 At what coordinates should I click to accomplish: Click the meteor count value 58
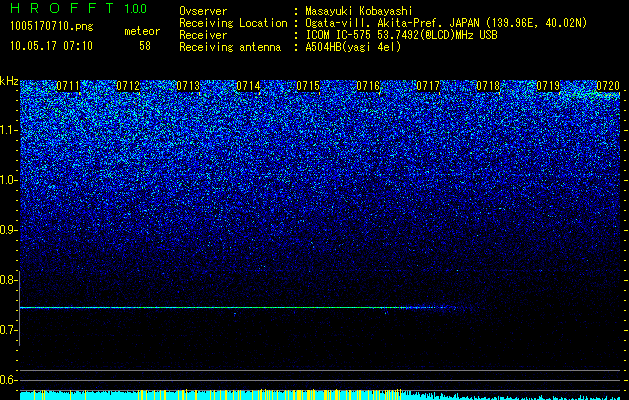click(x=145, y=46)
